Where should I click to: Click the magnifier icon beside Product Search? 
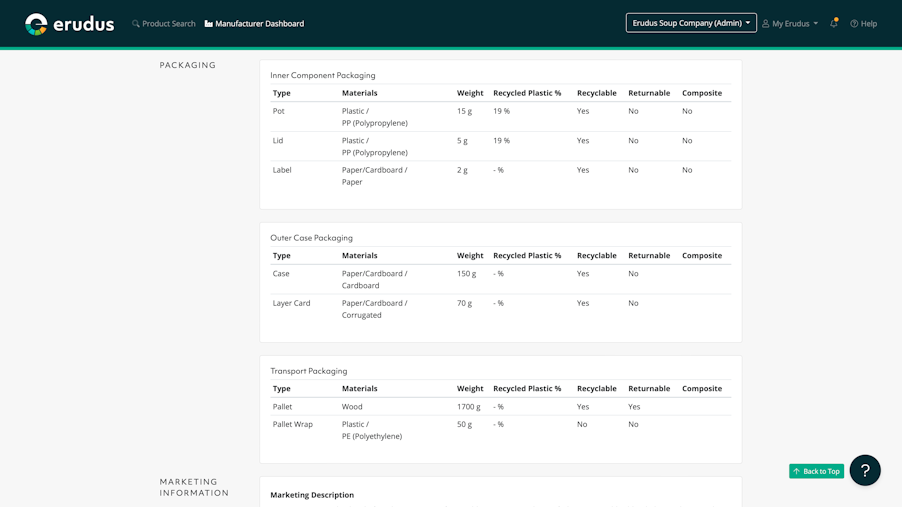[x=136, y=24]
